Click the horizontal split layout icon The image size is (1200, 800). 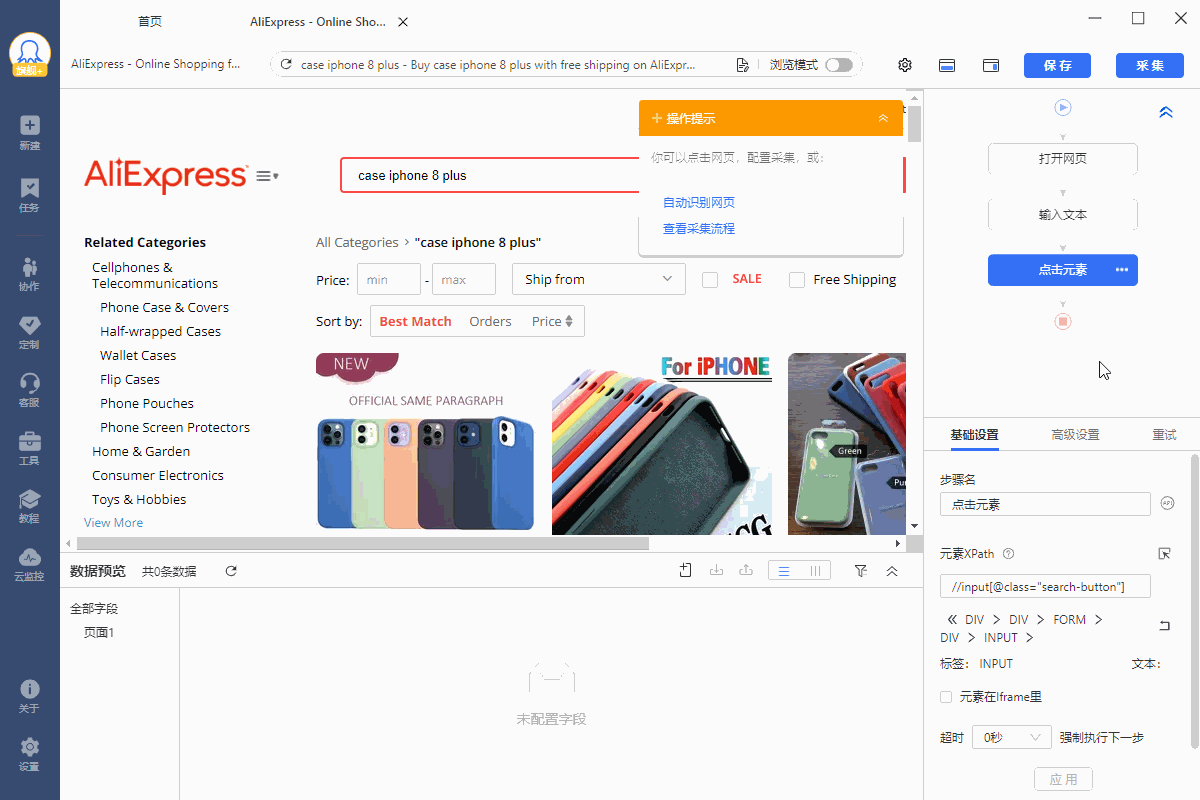click(947, 65)
